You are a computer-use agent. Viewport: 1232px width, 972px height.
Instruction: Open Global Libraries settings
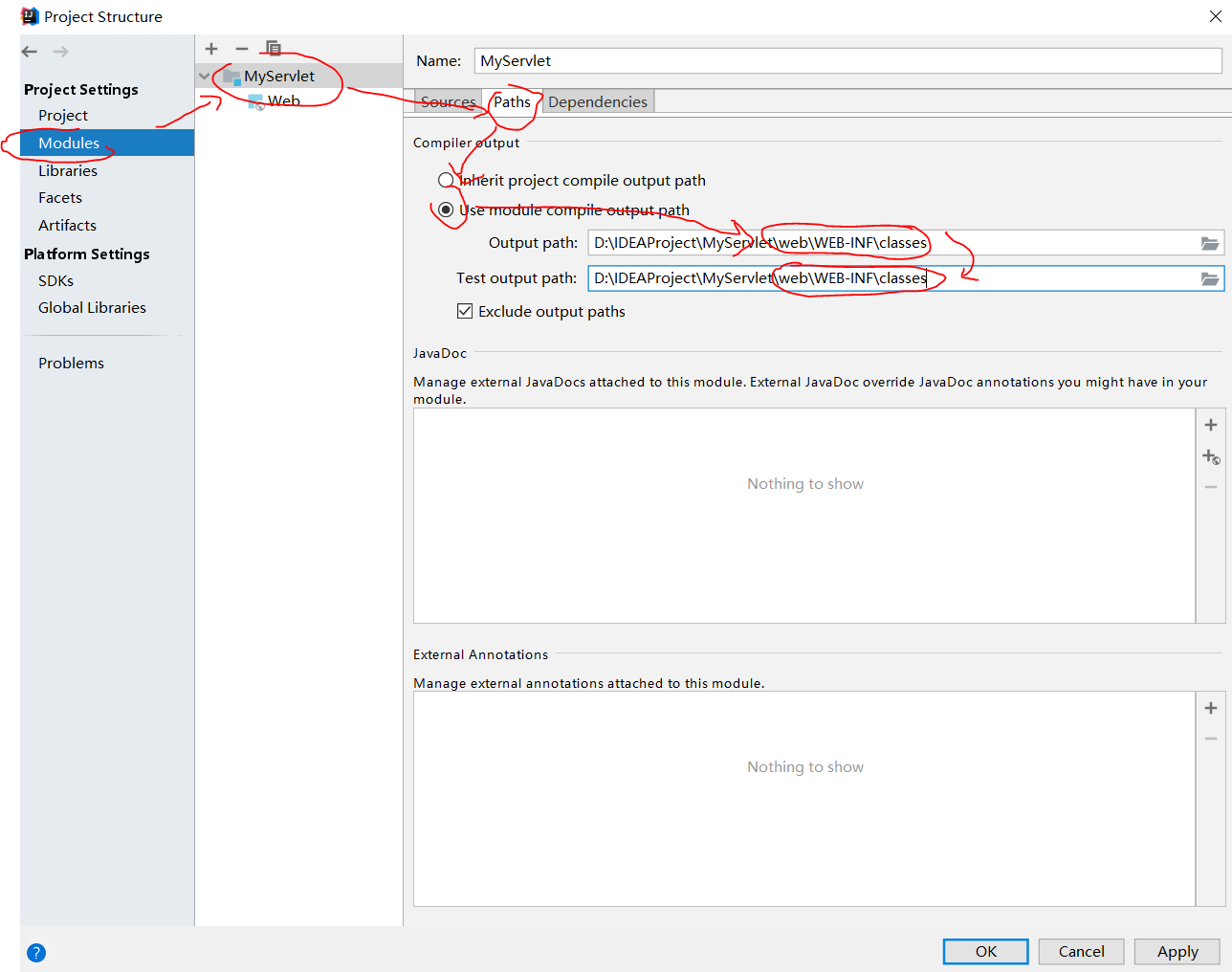coord(92,308)
